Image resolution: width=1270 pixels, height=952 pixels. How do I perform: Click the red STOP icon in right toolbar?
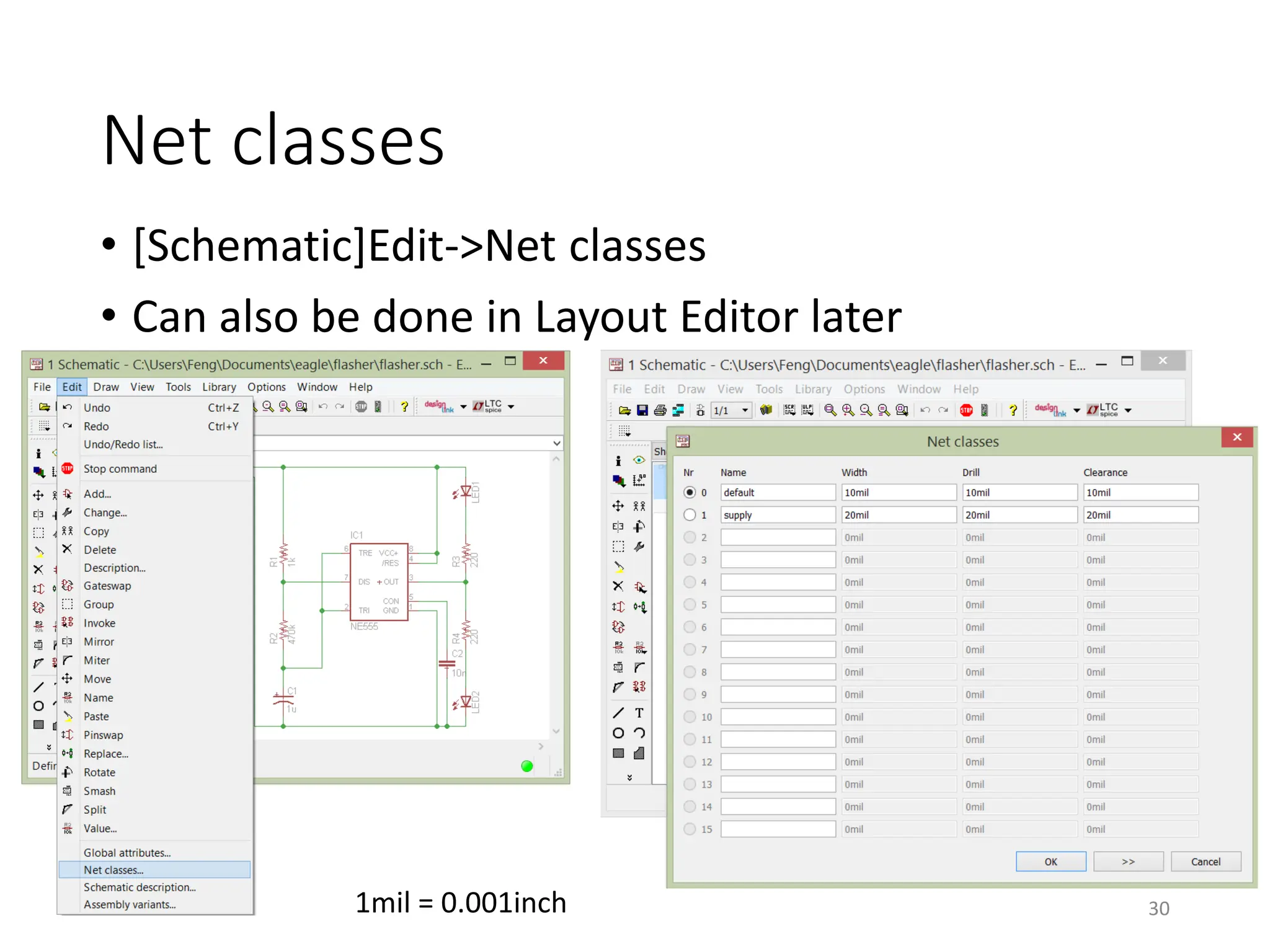[x=966, y=410]
